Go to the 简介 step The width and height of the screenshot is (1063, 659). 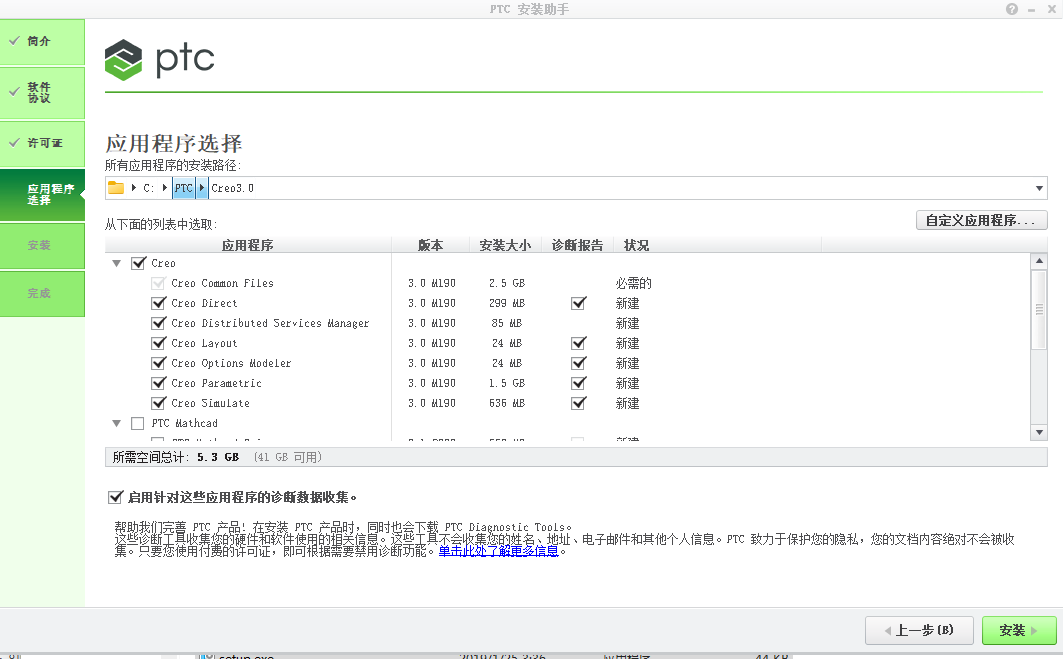click(42, 41)
